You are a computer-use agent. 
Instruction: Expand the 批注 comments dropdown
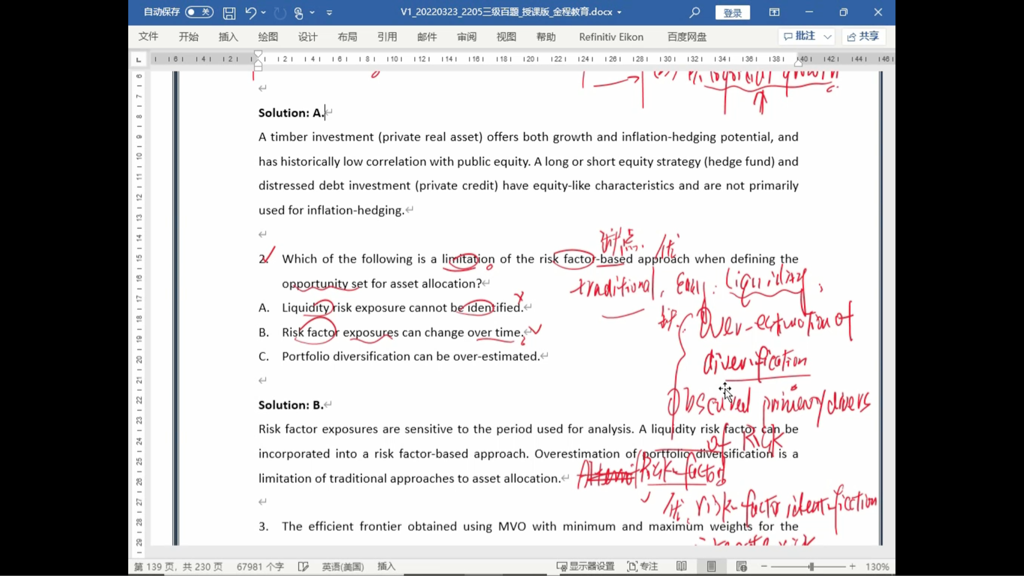pyautogui.click(x=828, y=37)
